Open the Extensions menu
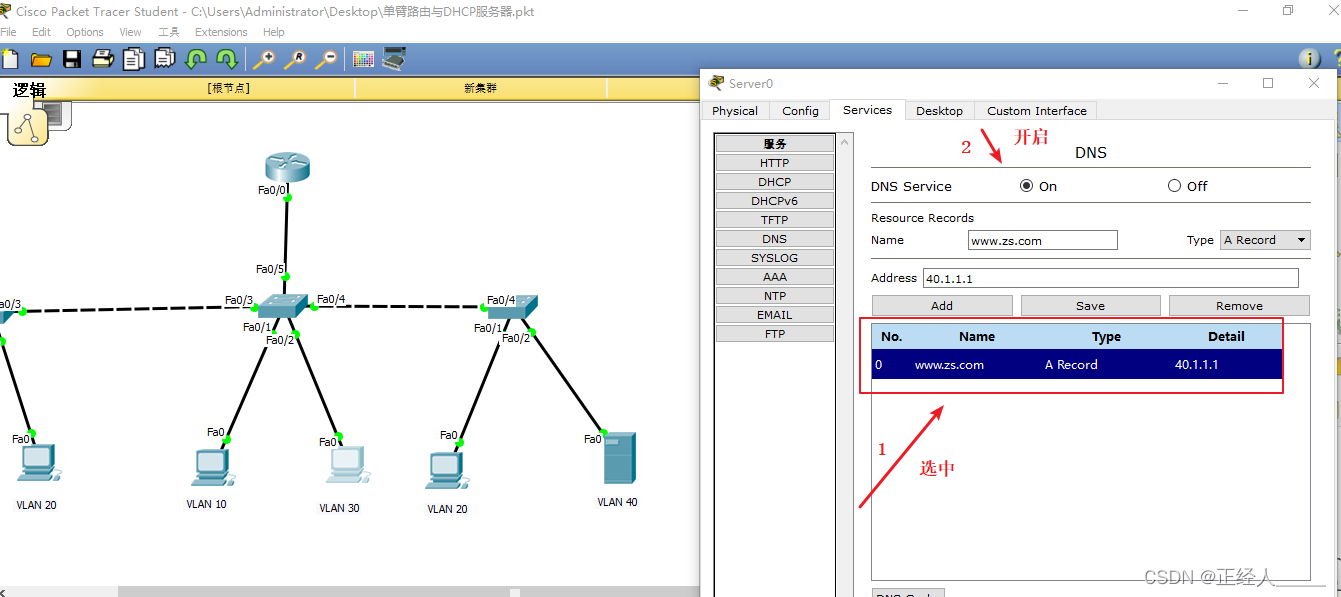 click(x=221, y=31)
